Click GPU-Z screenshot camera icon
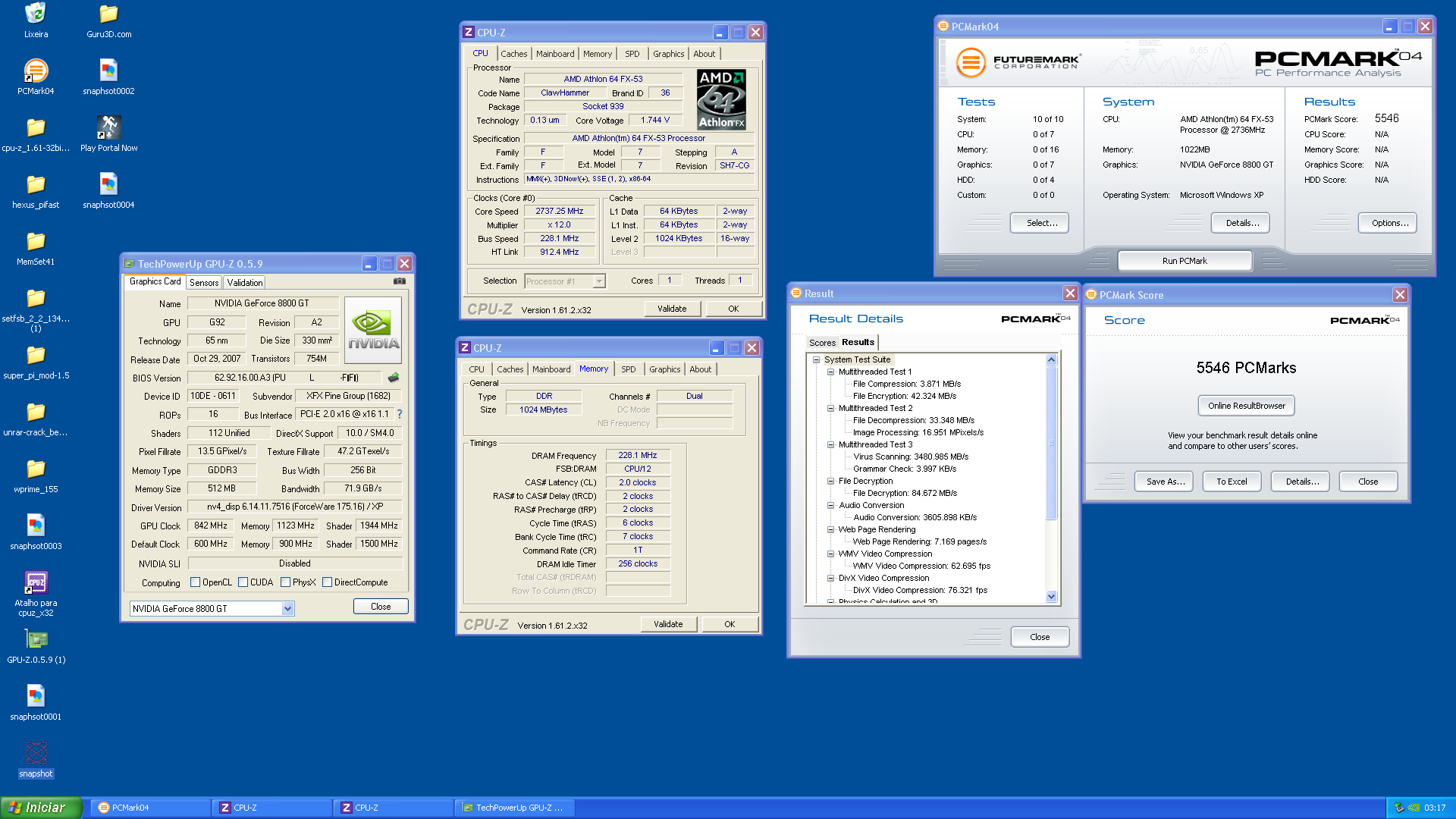 tap(400, 281)
